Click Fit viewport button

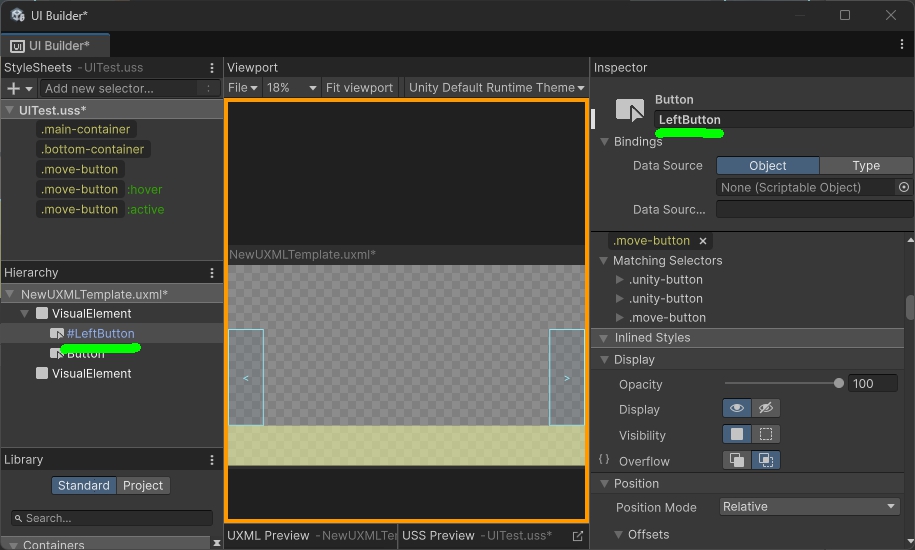[359, 87]
